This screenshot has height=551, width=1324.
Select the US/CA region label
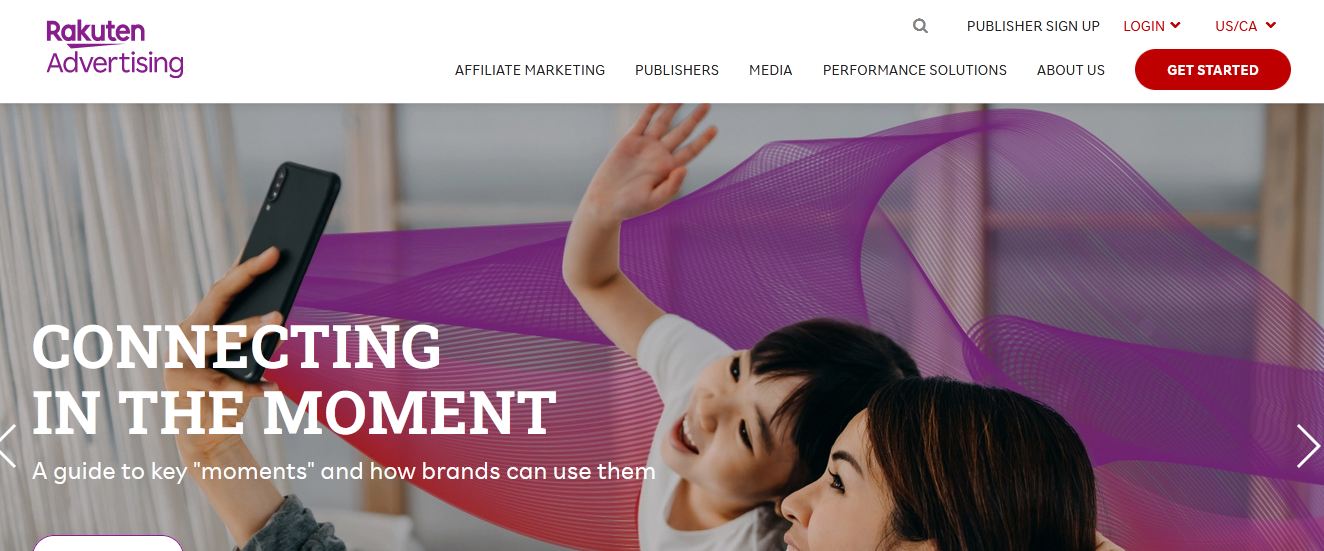point(1236,26)
